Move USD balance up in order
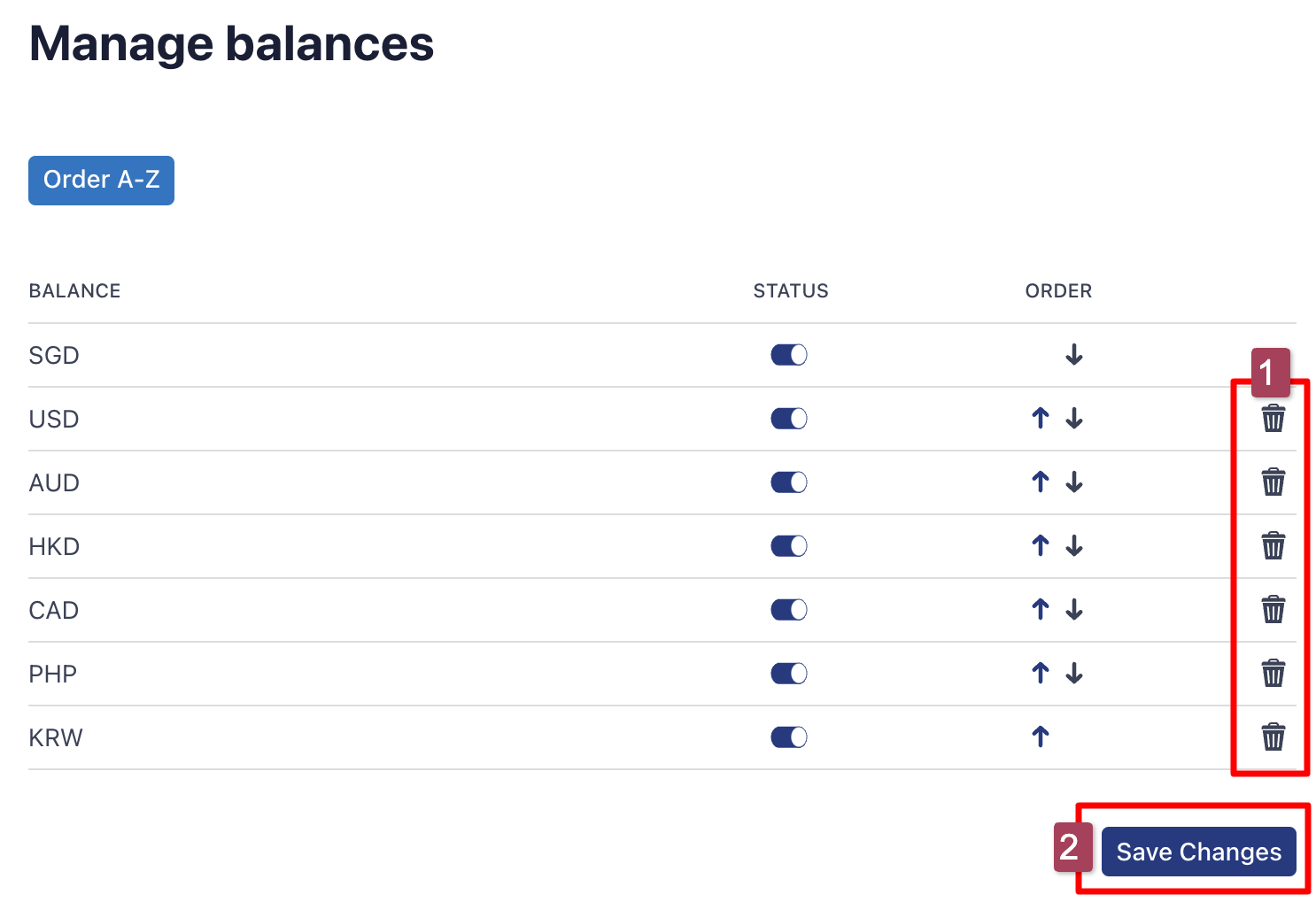Image resolution: width=1316 pixels, height=910 pixels. (x=1041, y=419)
